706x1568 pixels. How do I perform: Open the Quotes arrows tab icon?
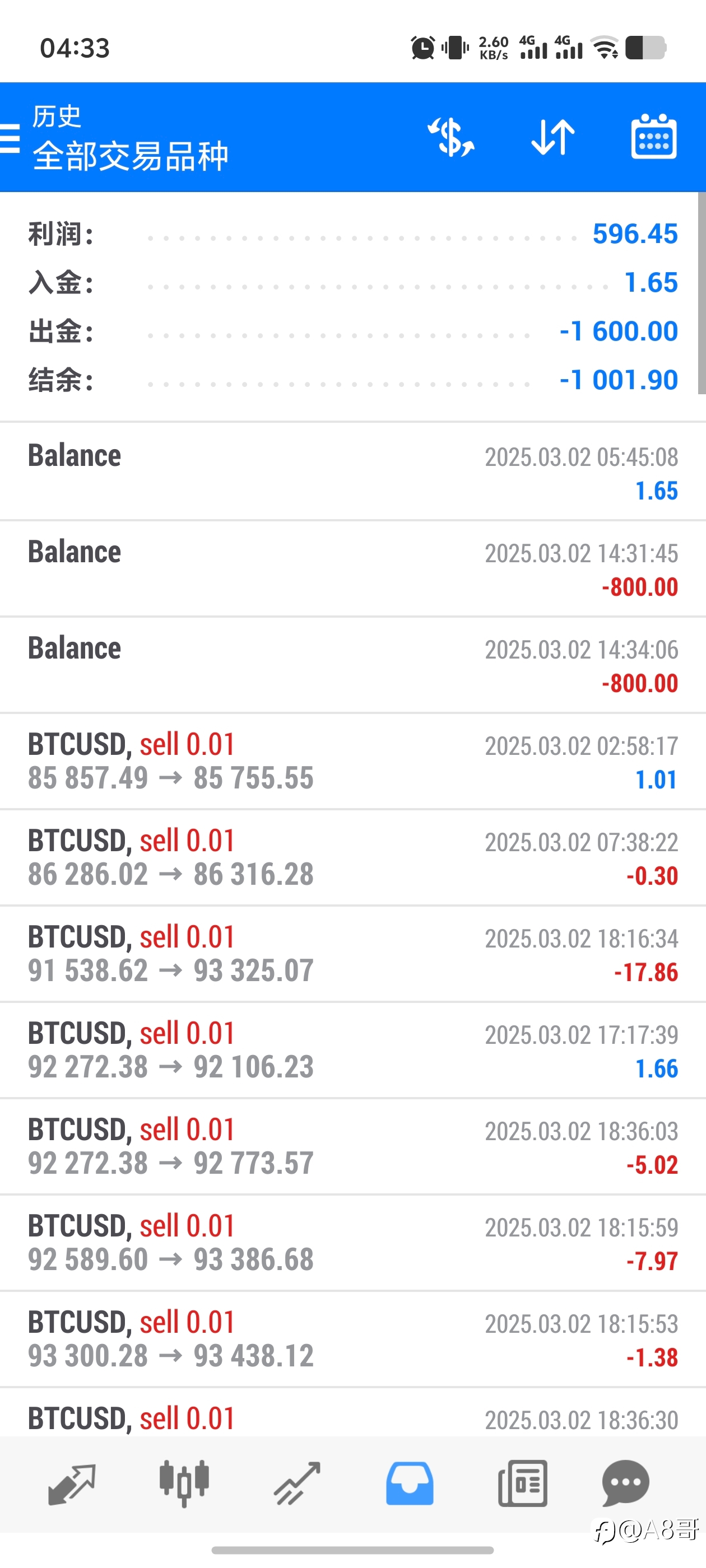pos(72,1484)
